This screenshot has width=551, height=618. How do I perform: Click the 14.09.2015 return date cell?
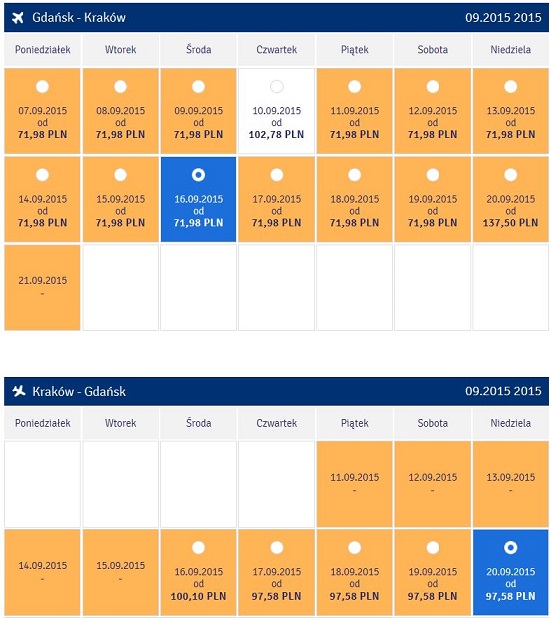(42, 572)
